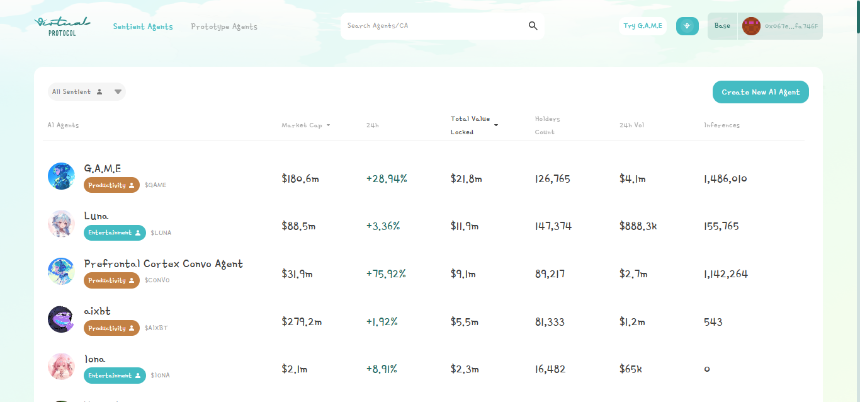Viewport: 860px width, 402px height.
Task: Click the page vertical scrollbar thumb
Action: (857, 16)
